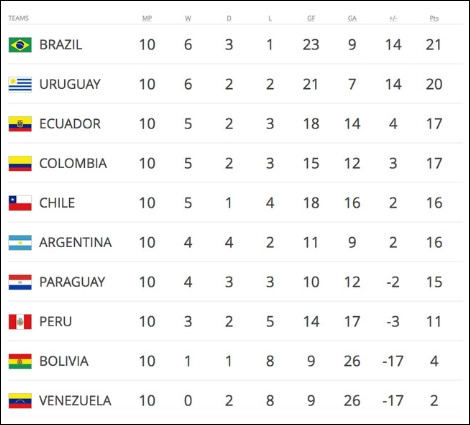Select the Paraguay flag icon
Screen dimensions: 470x425
20,282
